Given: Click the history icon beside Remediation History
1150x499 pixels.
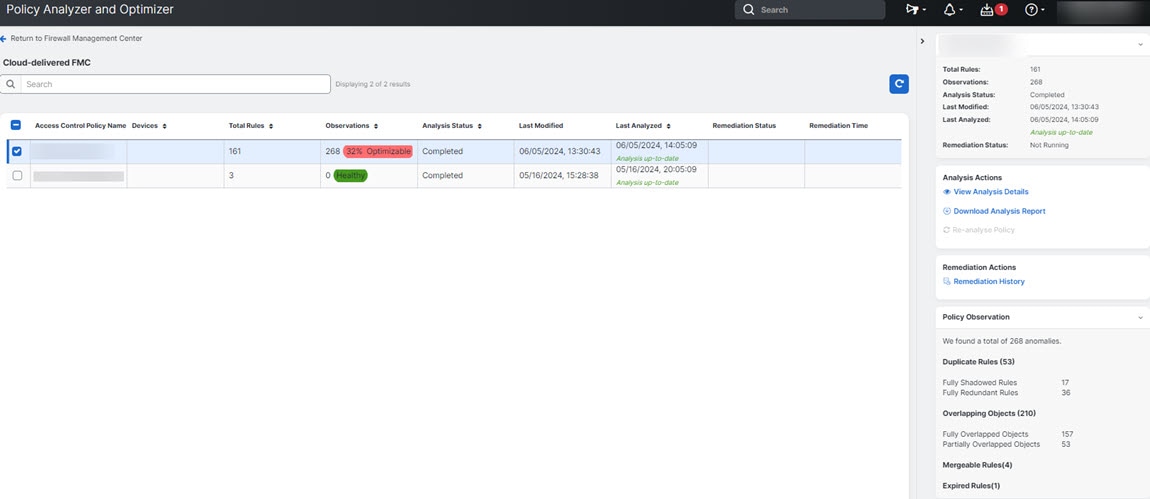Looking at the screenshot, I should click(x=947, y=282).
